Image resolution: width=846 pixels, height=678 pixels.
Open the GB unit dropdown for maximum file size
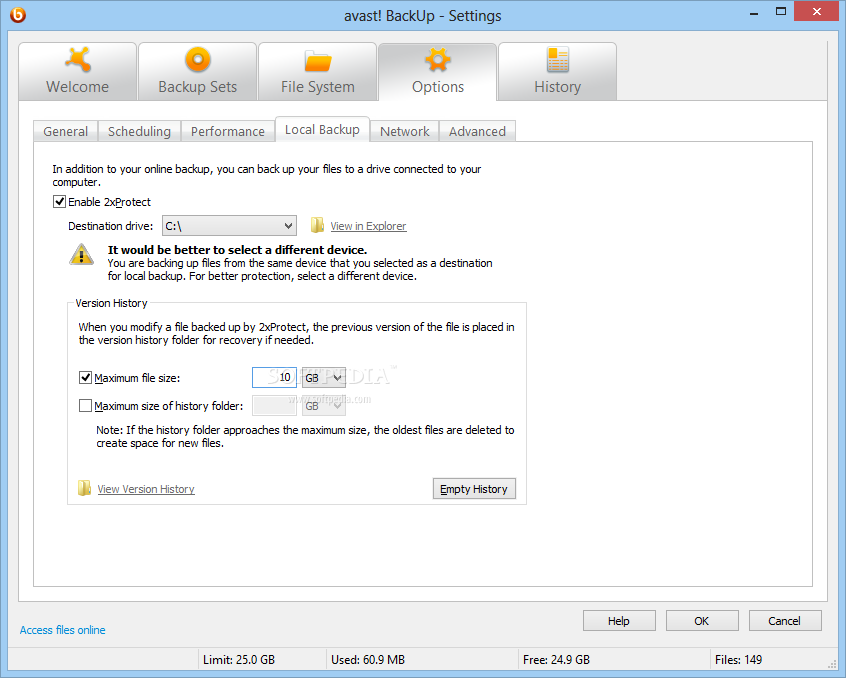click(x=324, y=378)
